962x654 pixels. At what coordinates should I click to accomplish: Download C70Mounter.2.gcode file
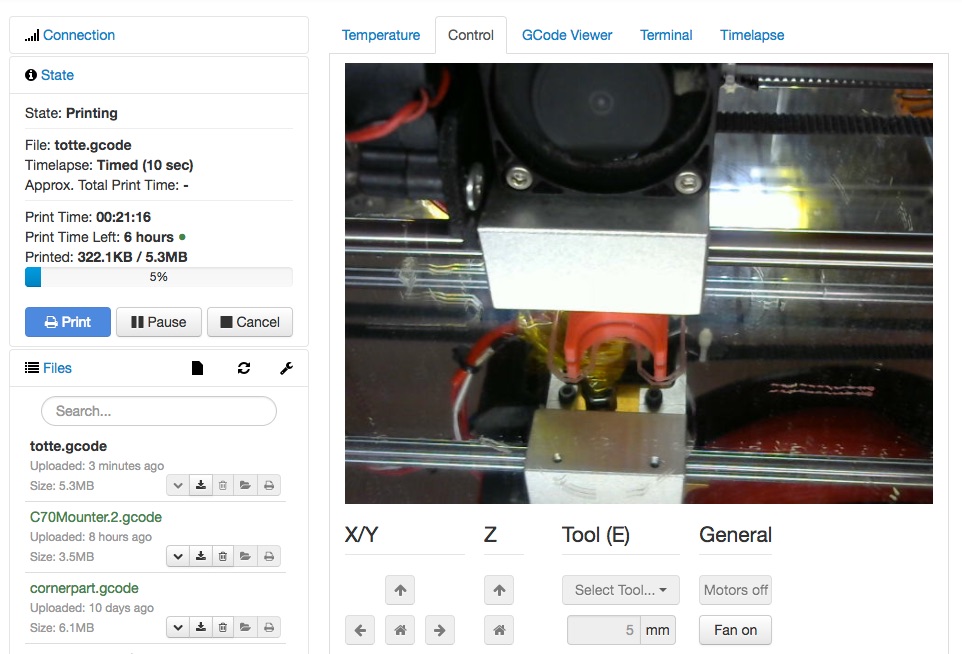tap(201, 556)
